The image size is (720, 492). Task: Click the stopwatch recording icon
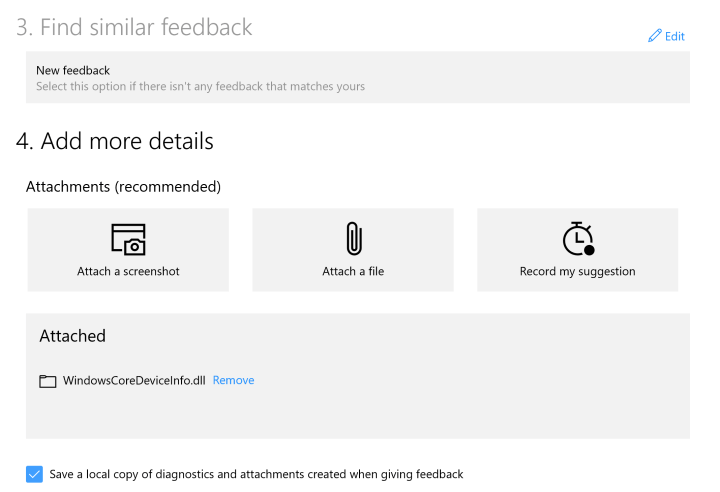(x=578, y=239)
